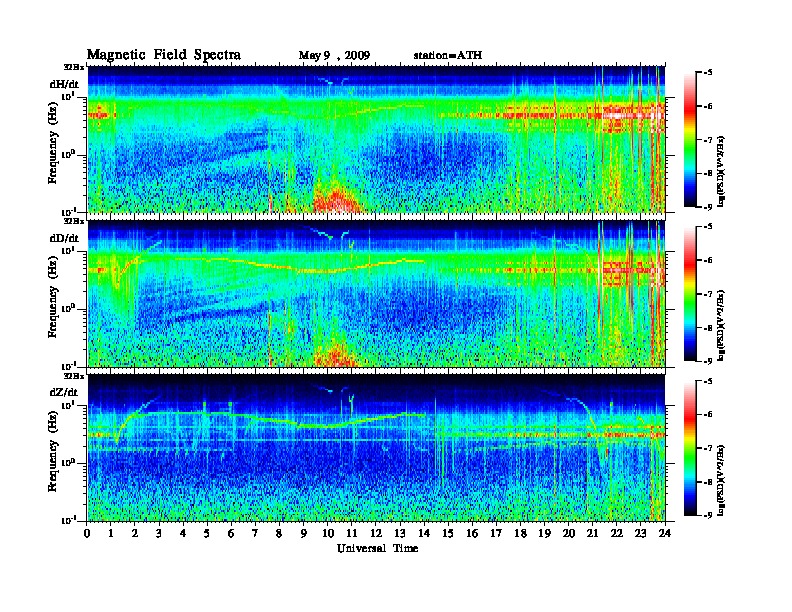Click hour tick label "13" on the time axis
The width and height of the screenshot is (792, 612).
tap(401, 533)
